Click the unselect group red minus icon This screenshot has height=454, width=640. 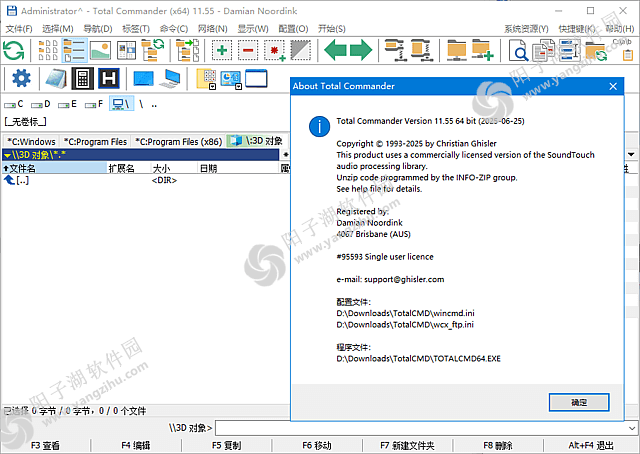coord(248,51)
